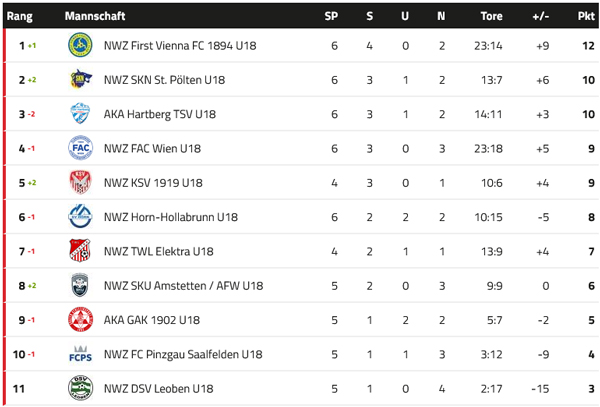
Task: Click the TWL Elektra club crest
Action: coord(80,251)
